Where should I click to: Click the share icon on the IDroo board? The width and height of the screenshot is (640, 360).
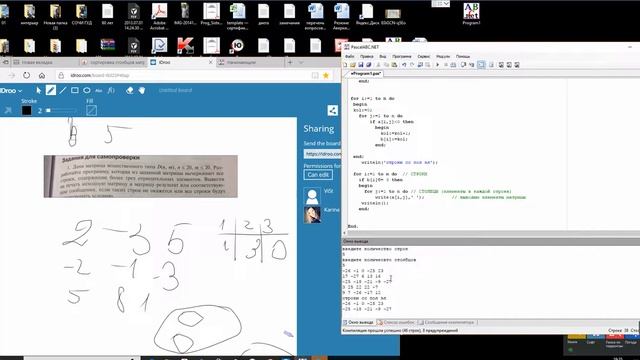(333, 110)
